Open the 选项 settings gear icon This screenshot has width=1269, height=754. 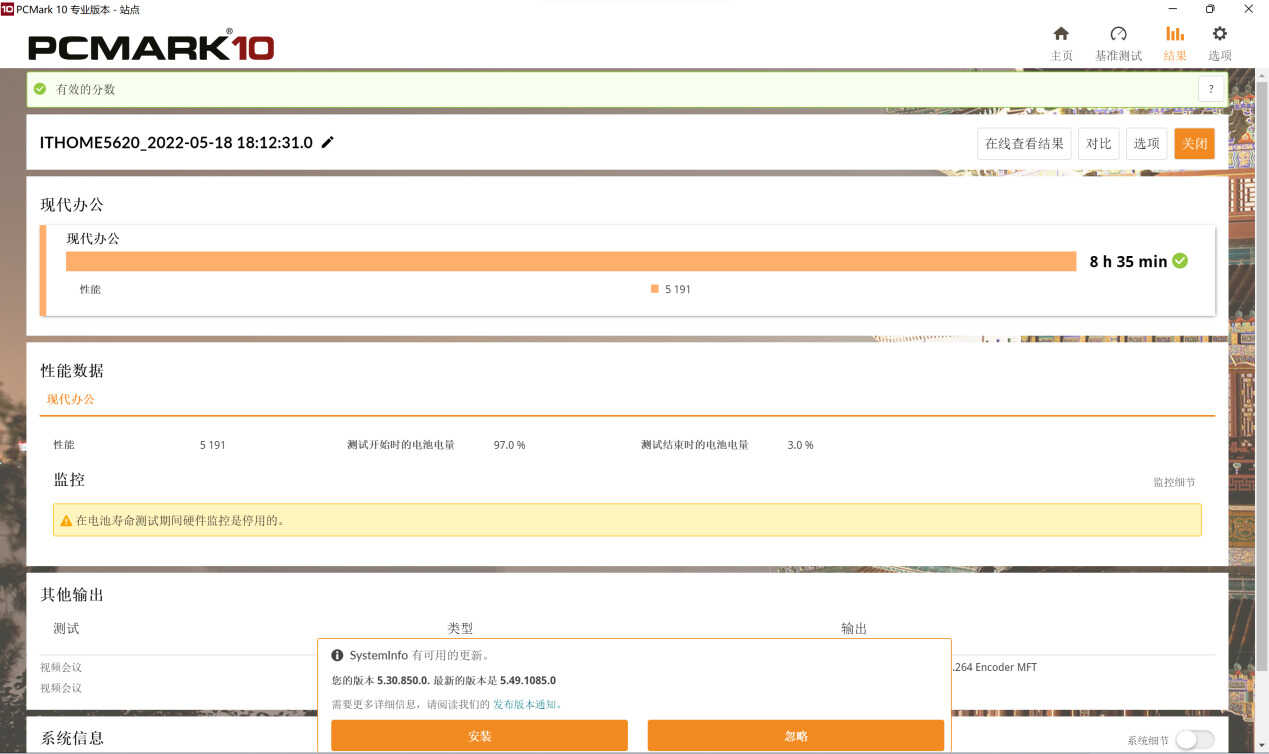(1219, 34)
